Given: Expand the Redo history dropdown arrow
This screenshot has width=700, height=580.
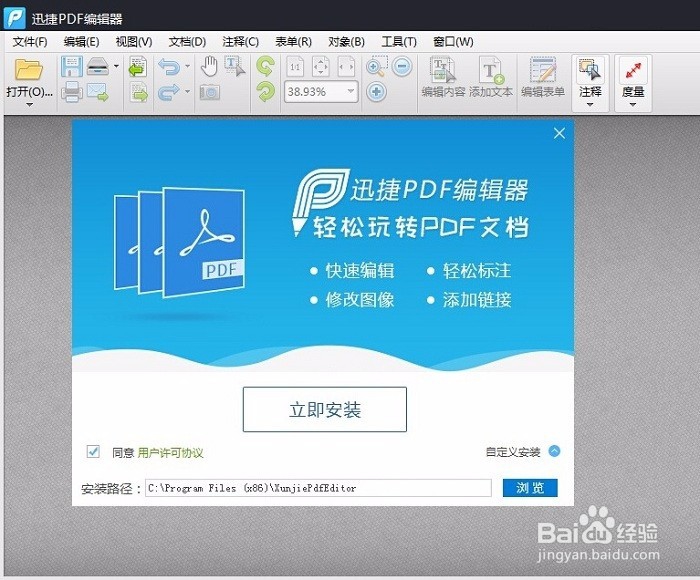Looking at the screenshot, I should pyautogui.click(x=188, y=92).
